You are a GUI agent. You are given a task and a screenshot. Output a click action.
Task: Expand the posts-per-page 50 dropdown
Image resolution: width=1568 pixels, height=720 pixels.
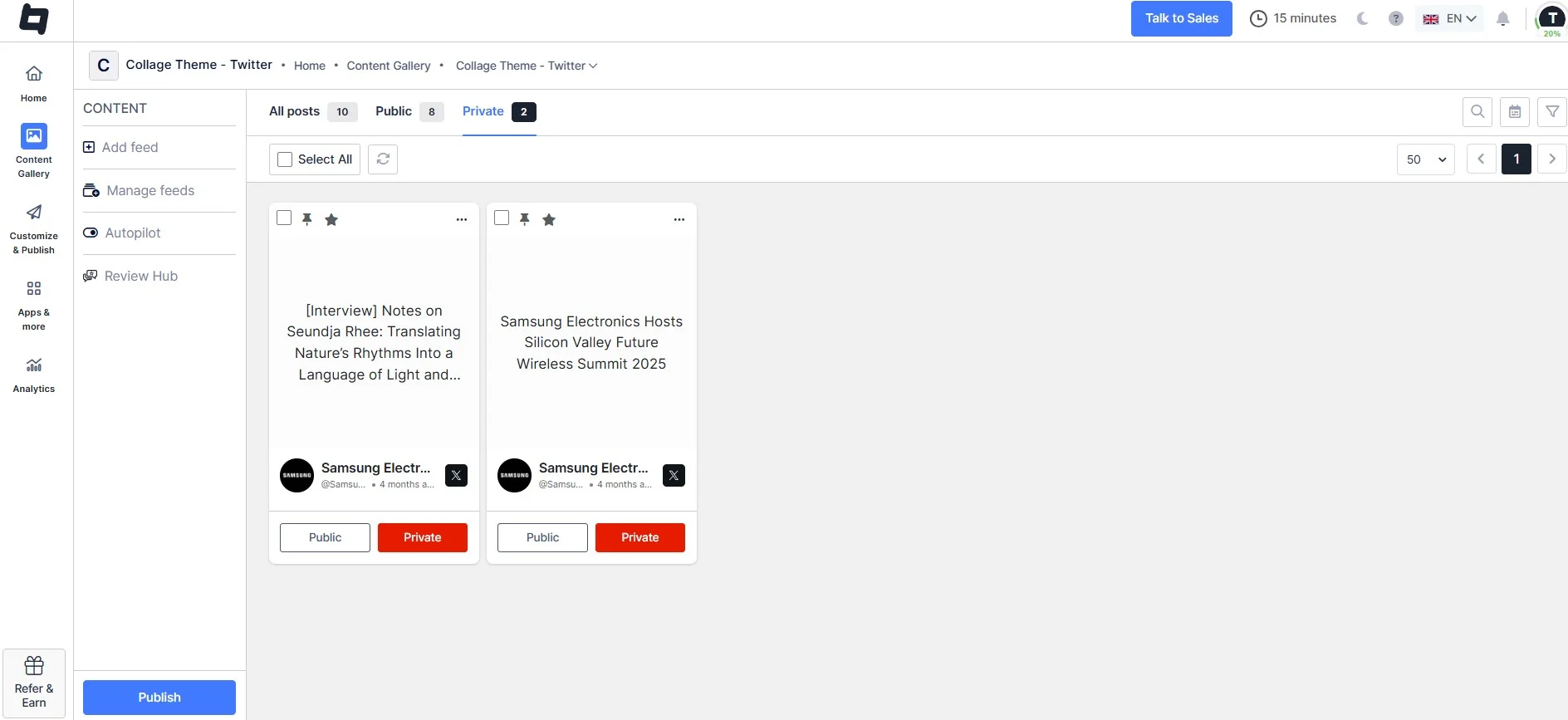(1425, 159)
